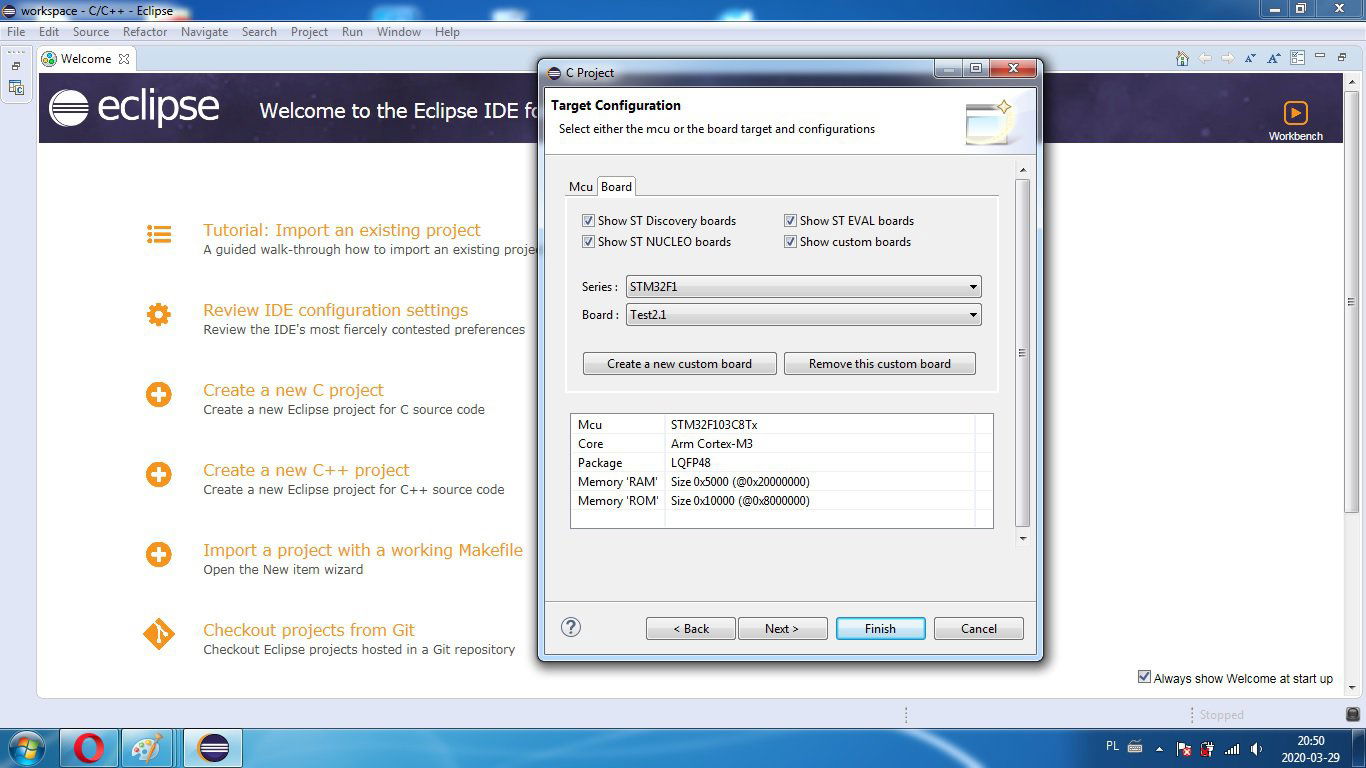Click the dialog vertical scrollbar thumb
Screen dimensions: 1366x768
pyautogui.click(x=1022, y=352)
